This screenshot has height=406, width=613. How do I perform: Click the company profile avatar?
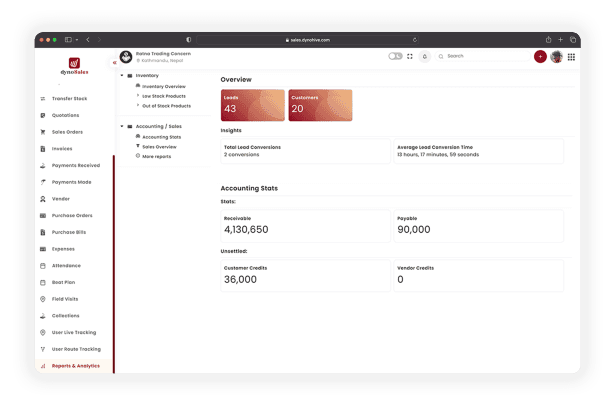click(x=126, y=57)
